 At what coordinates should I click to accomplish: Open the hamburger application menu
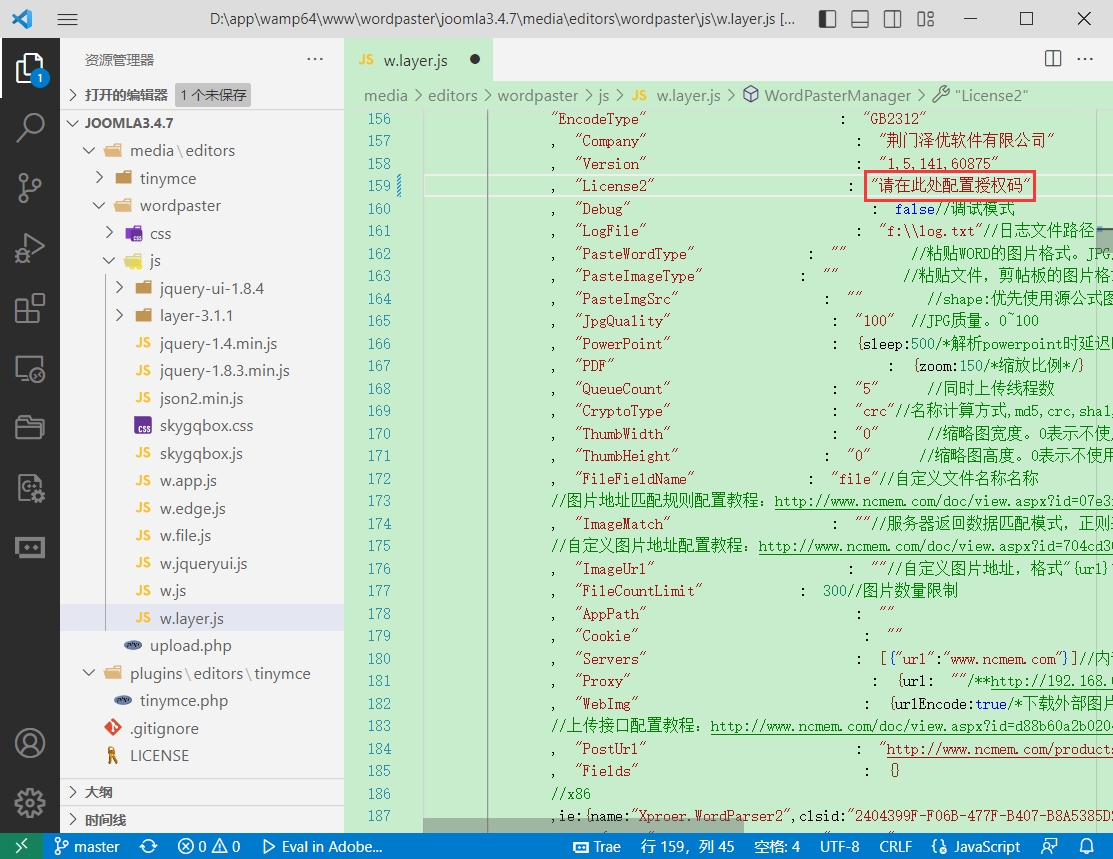67,19
